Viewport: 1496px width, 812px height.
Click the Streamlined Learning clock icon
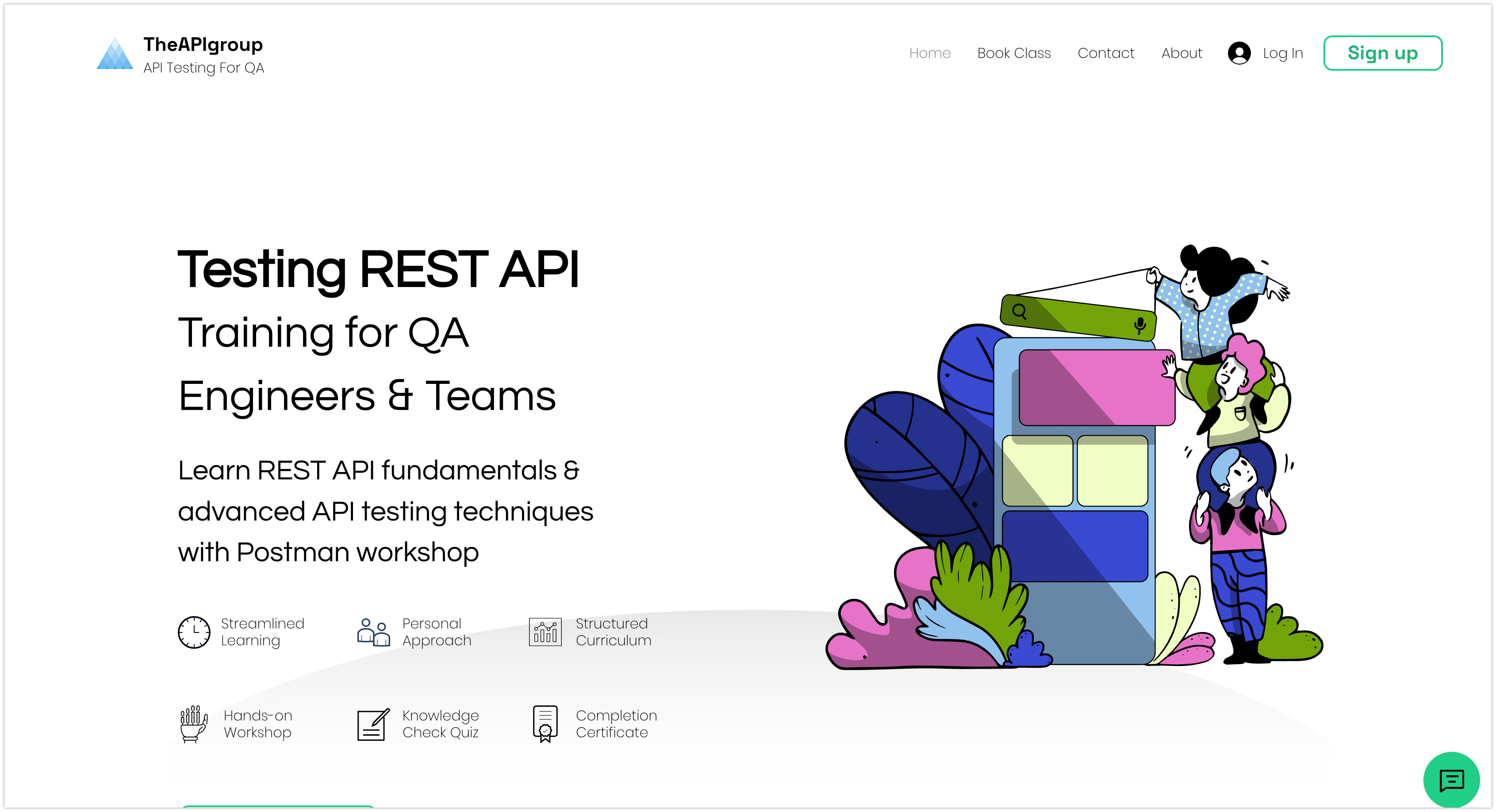tap(194, 632)
